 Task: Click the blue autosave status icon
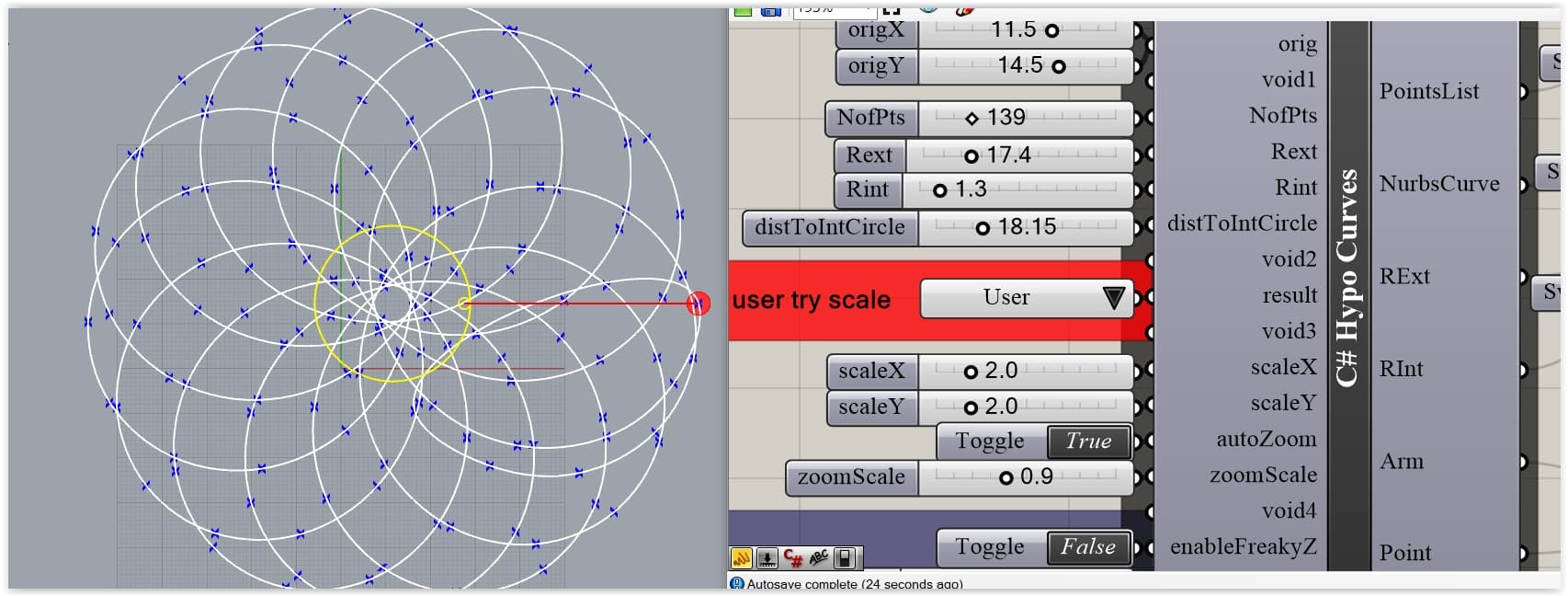(736, 583)
